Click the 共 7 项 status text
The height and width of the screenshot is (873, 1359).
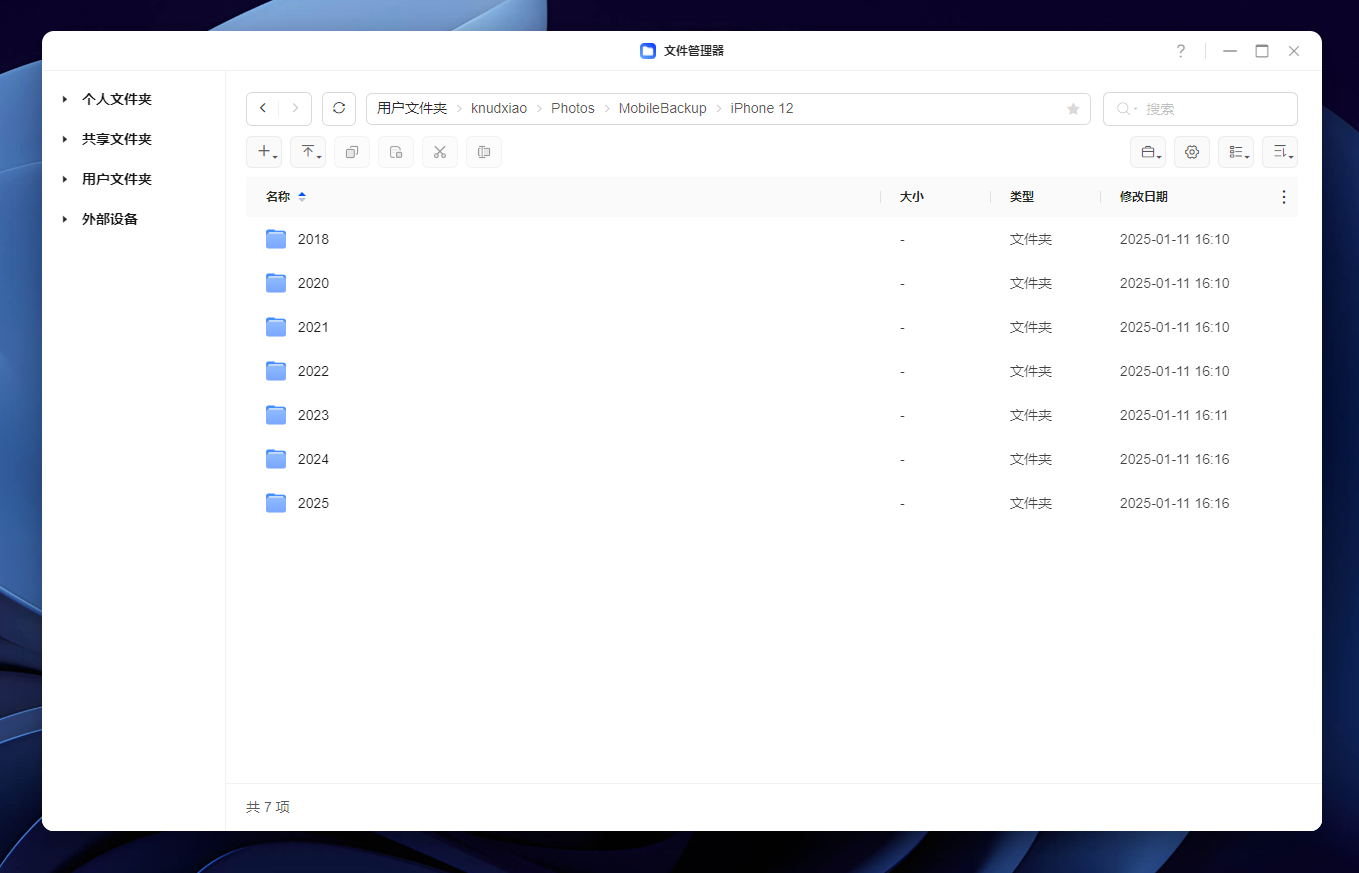tap(268, 807)
